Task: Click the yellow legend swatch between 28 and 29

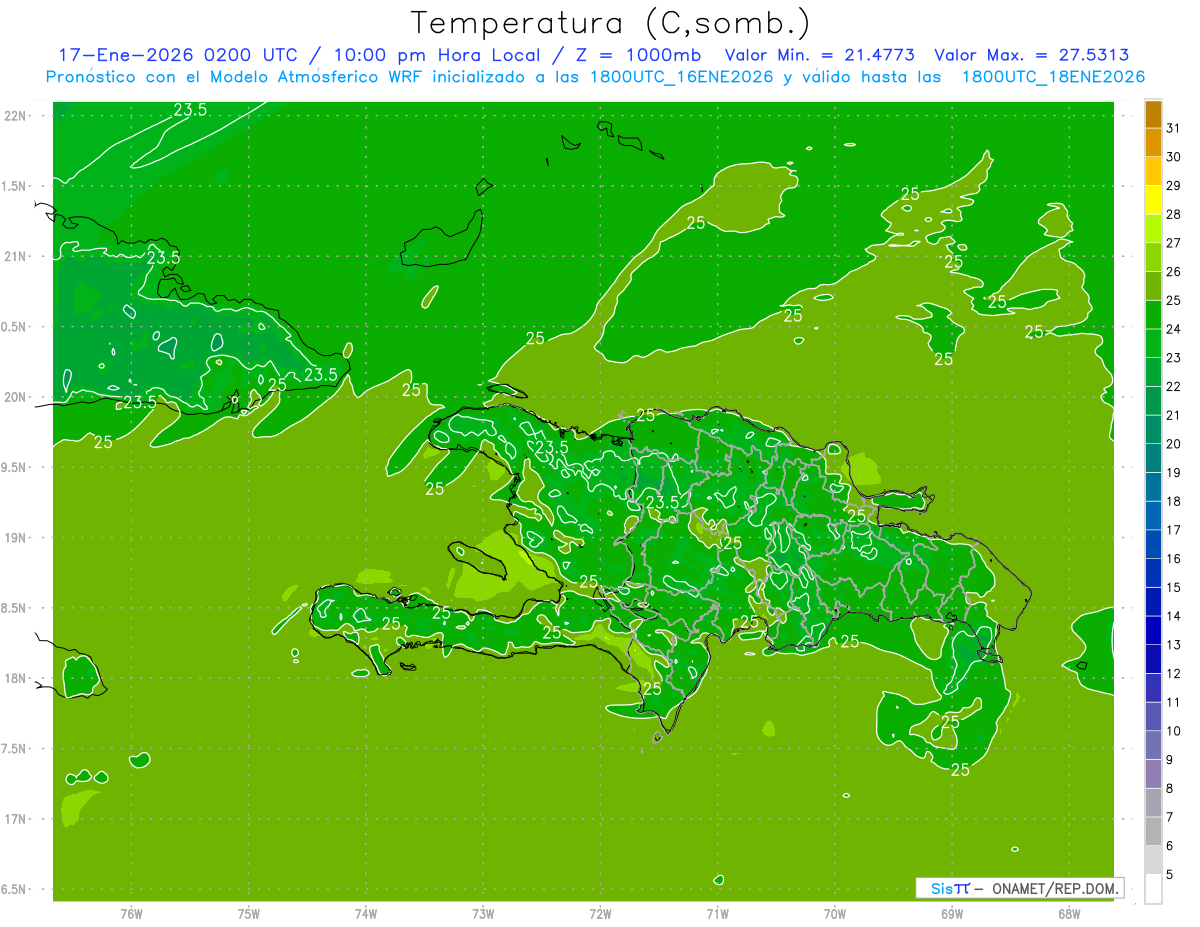Action: [x=1153, y=200]
